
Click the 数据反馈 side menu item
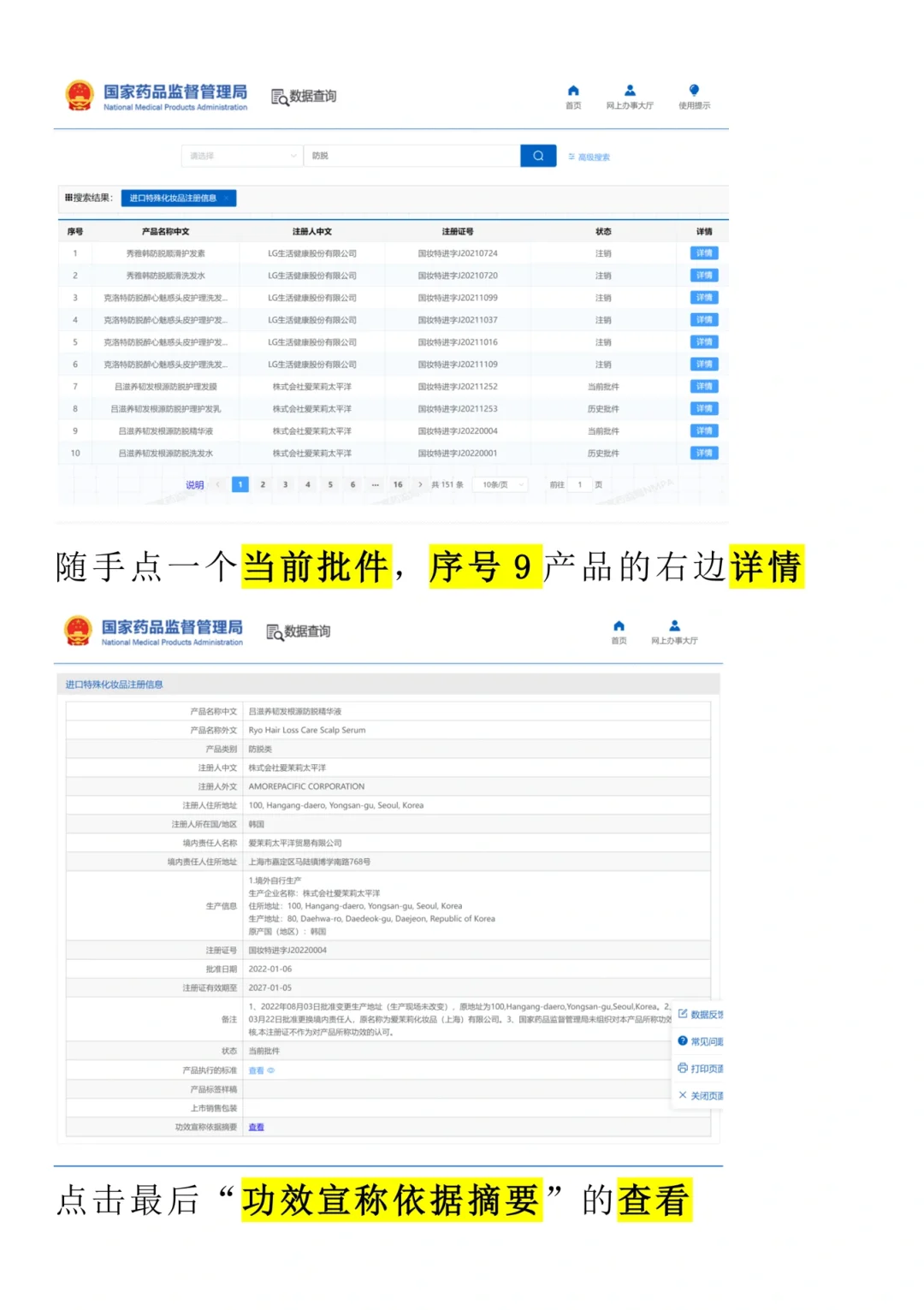click(x=701, y=1014)
